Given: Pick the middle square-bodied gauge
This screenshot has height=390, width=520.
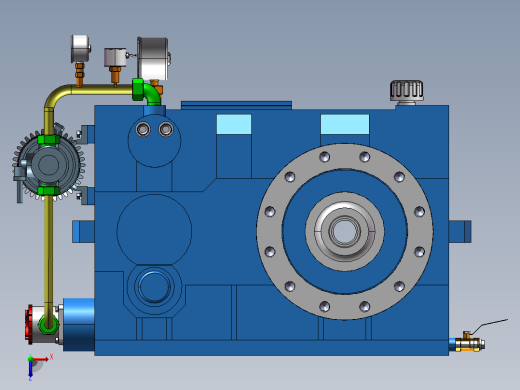Looking at the screenshot, I should click(115, 57).
